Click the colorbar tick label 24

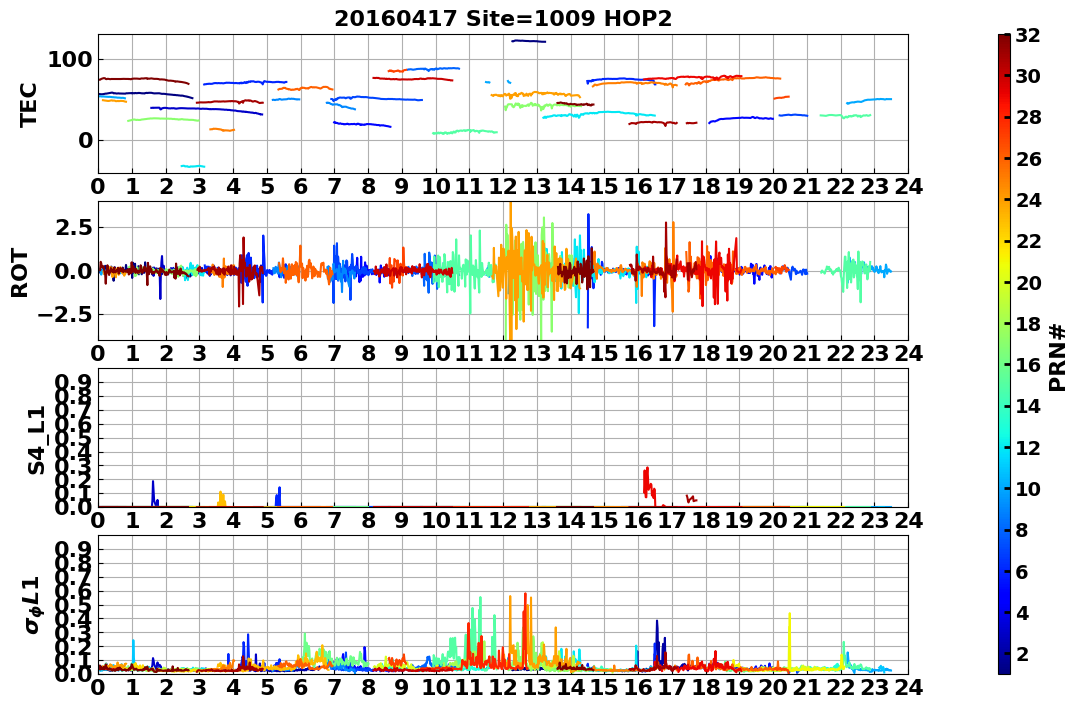(1028, 200)
